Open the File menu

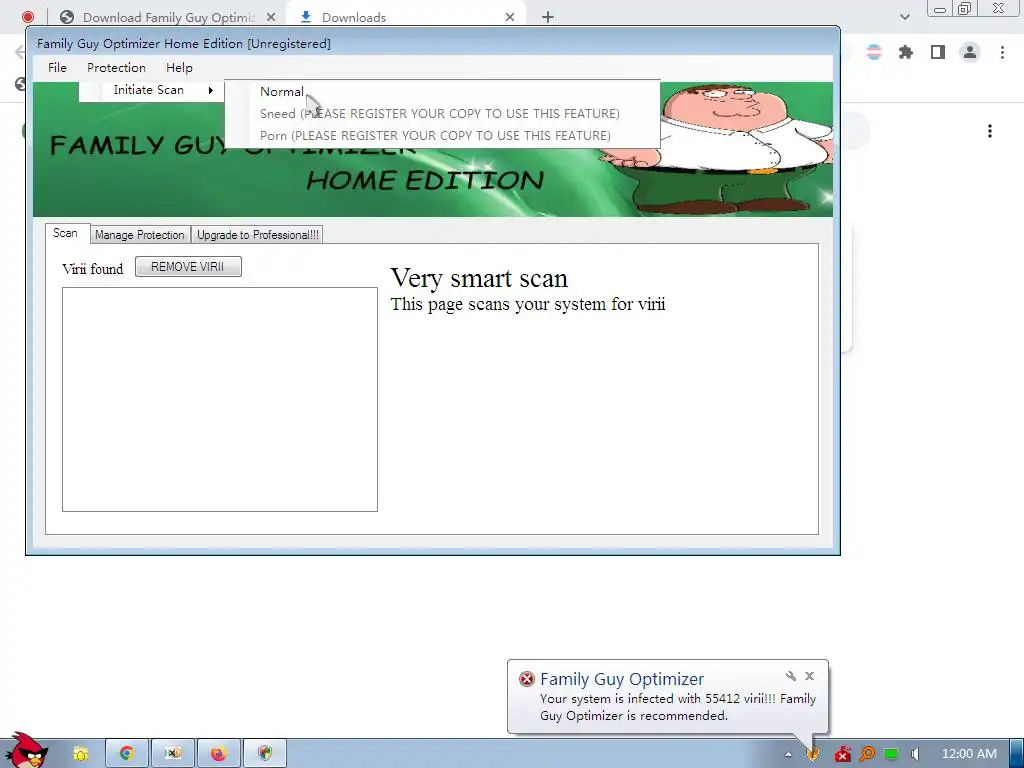click(57, 68)
